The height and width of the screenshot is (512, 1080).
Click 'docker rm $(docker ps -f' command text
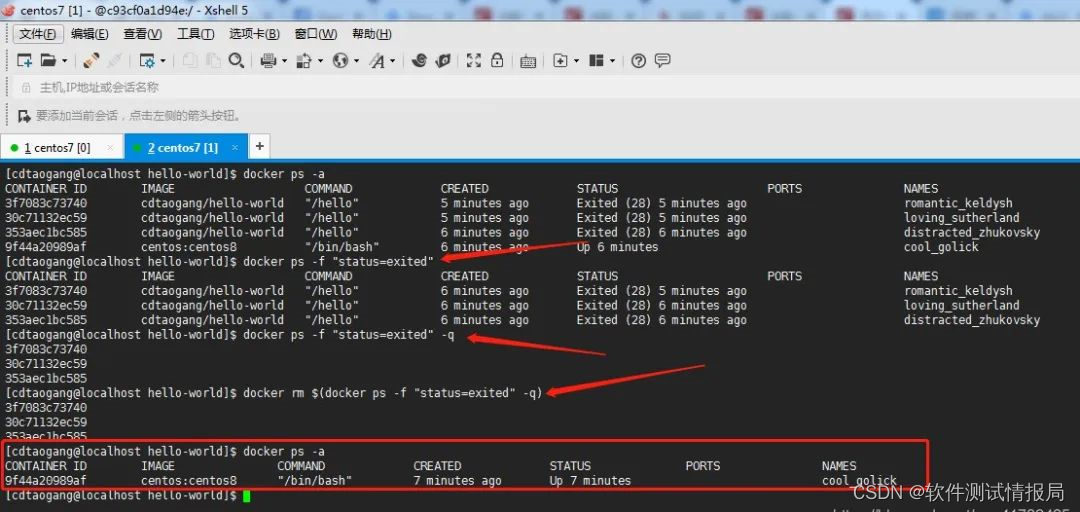[x=327, y=393]
